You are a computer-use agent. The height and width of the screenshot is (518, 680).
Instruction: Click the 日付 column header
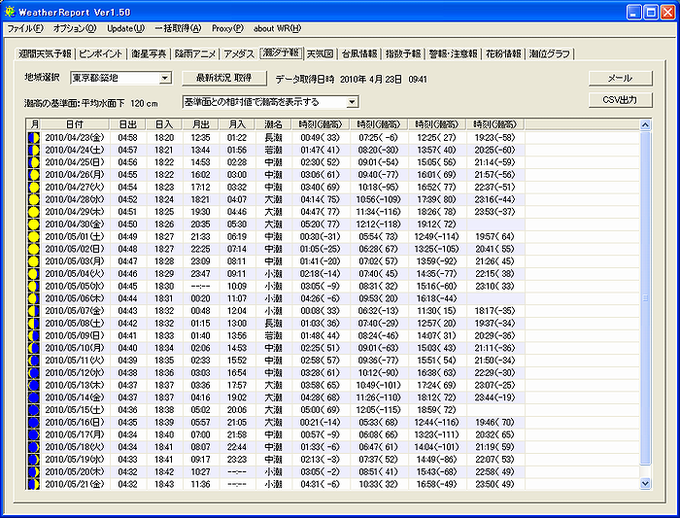point(75,125)
